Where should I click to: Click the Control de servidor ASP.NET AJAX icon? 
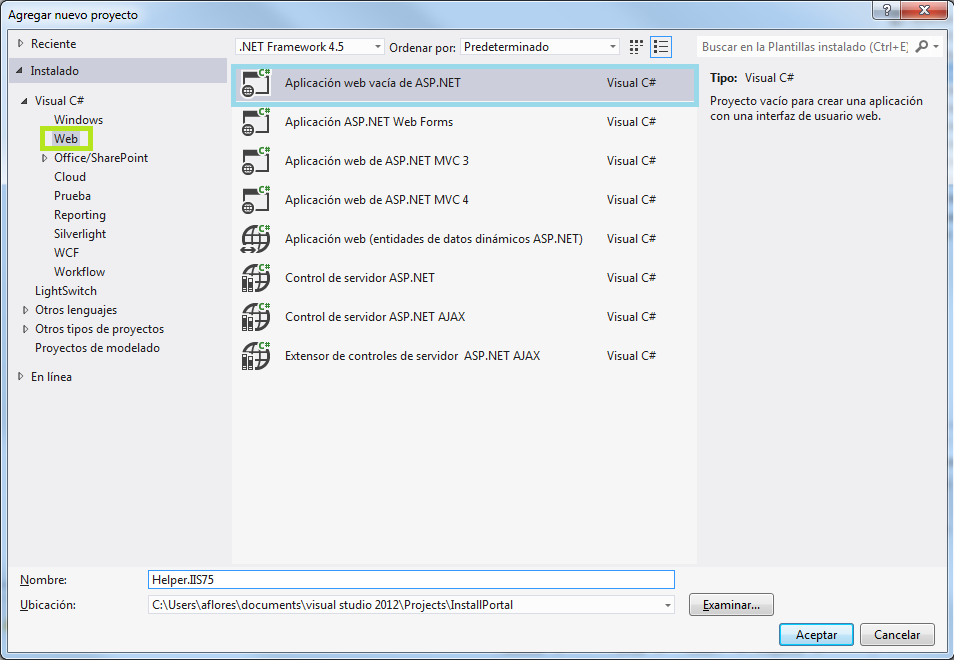(x=256, y=316)
